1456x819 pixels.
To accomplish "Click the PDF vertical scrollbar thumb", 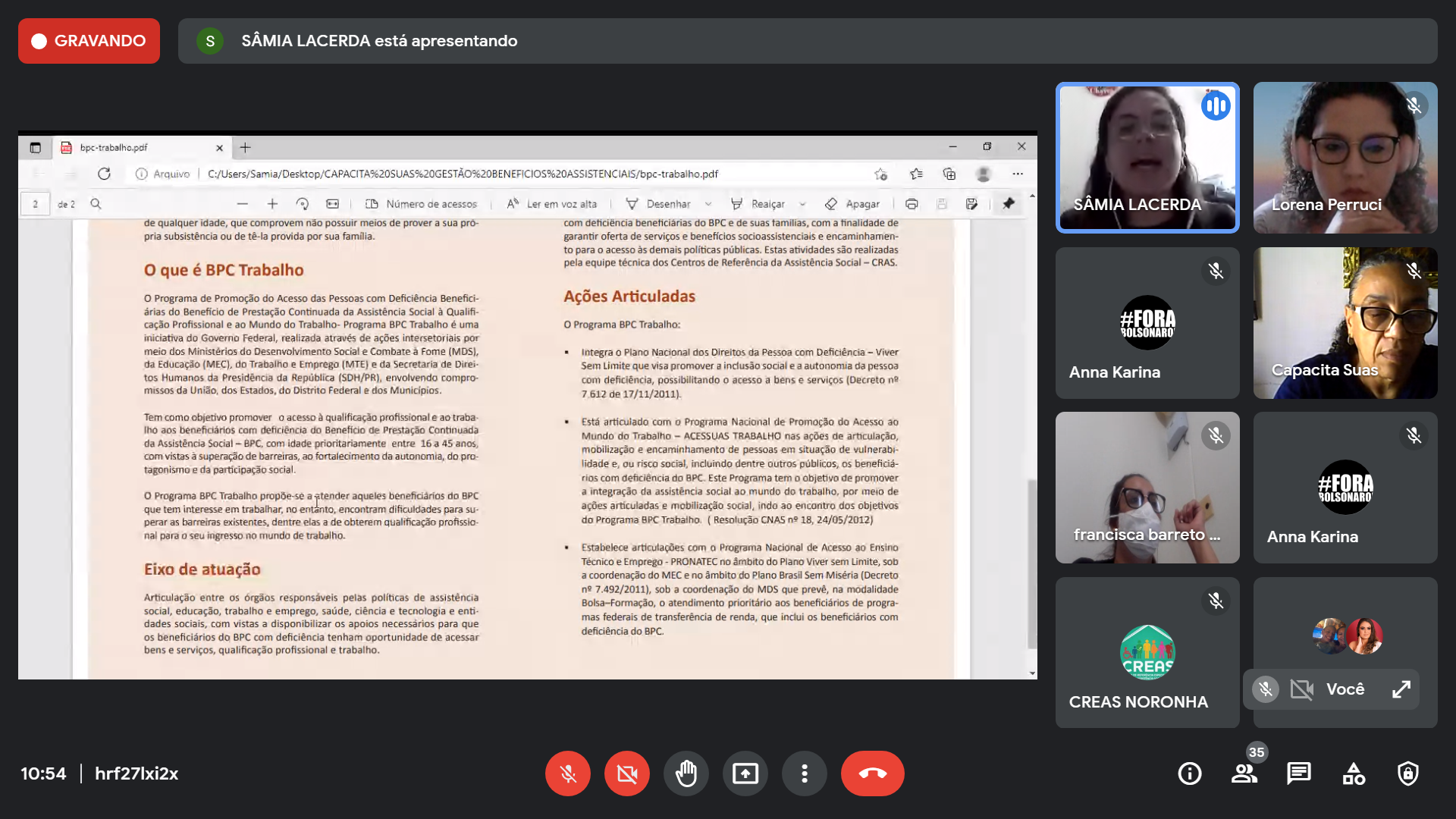I will [x=1031, y=563].
